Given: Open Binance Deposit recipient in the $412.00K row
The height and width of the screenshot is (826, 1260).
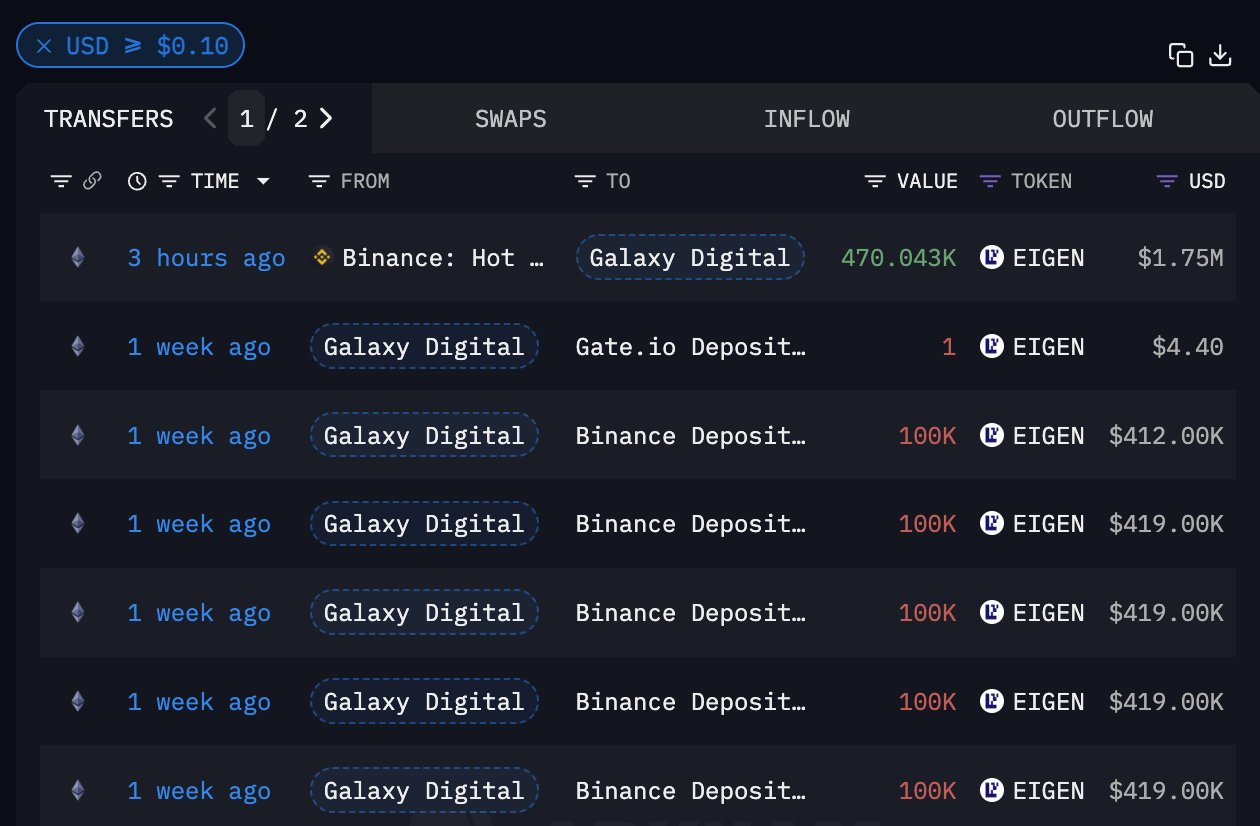Looking at the screenshot, I should (690, 436).
